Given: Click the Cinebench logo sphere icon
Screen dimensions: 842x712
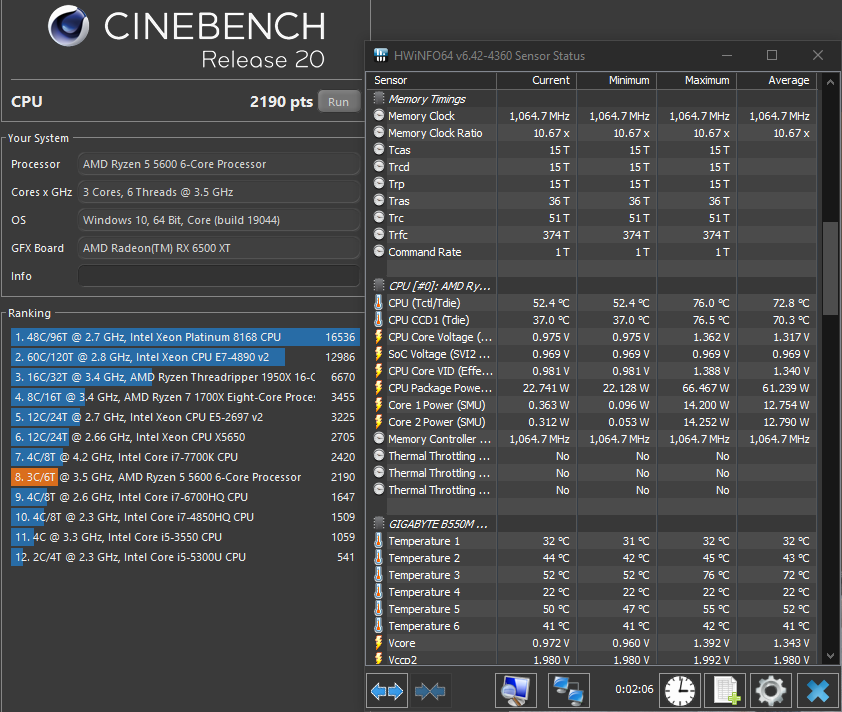Looking at the screenshot, I should pos(69,26).
